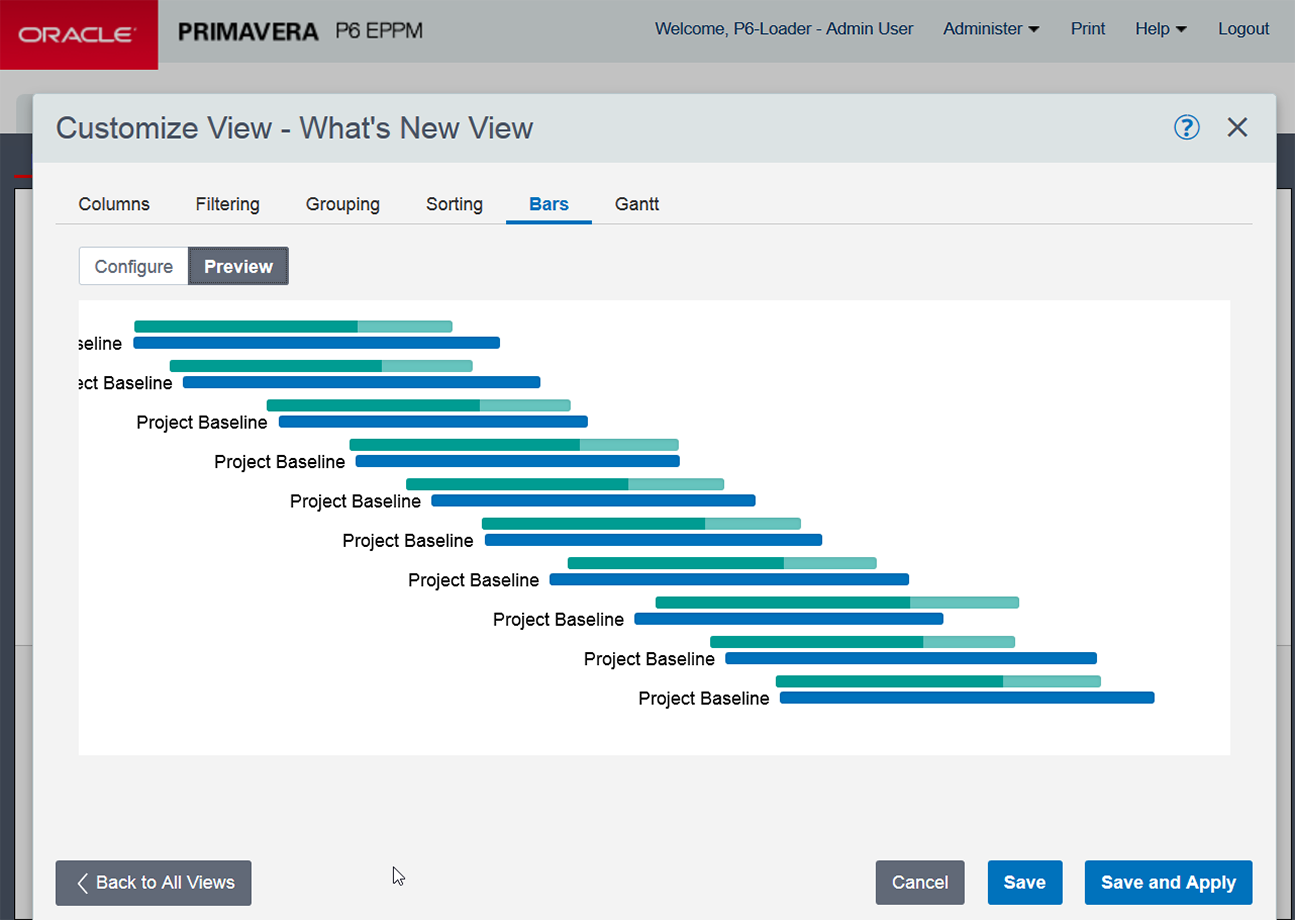Image resolution: width=1295 pixels, height=920 pixels.
Task: Select the Sorting tab
Action: pyautogui.click(x=454, y=204)
